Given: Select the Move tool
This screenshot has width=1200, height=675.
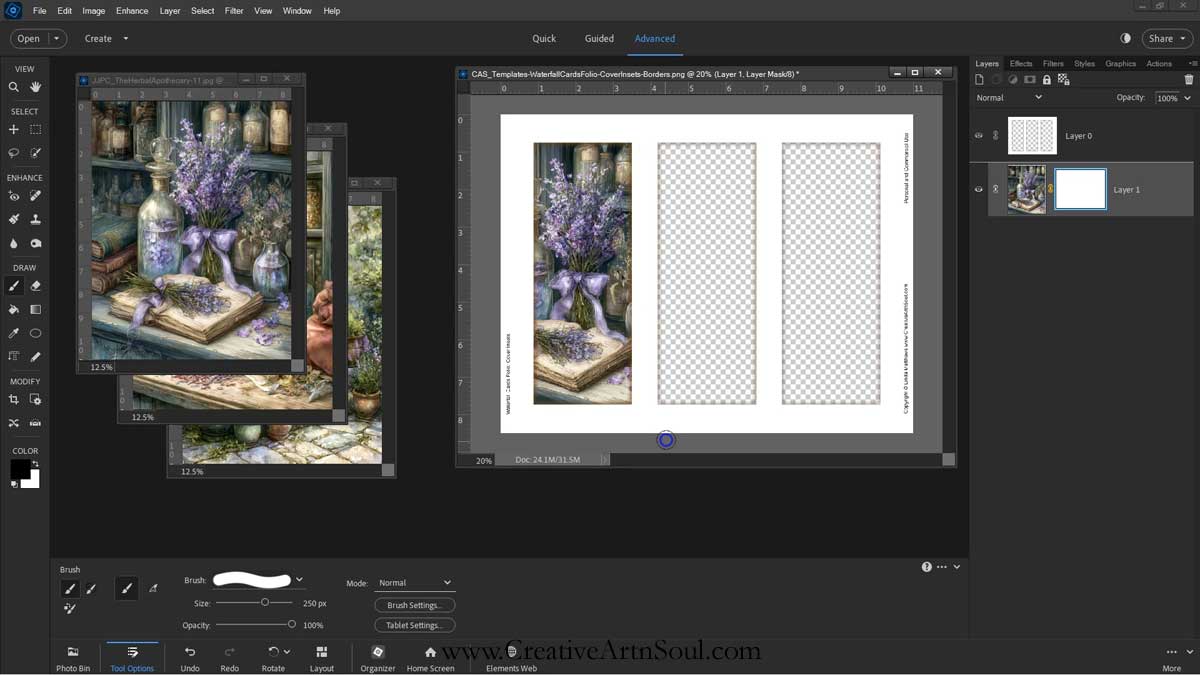Looking at the screenshot, I should pyautogui.click(x=14, y=130).
